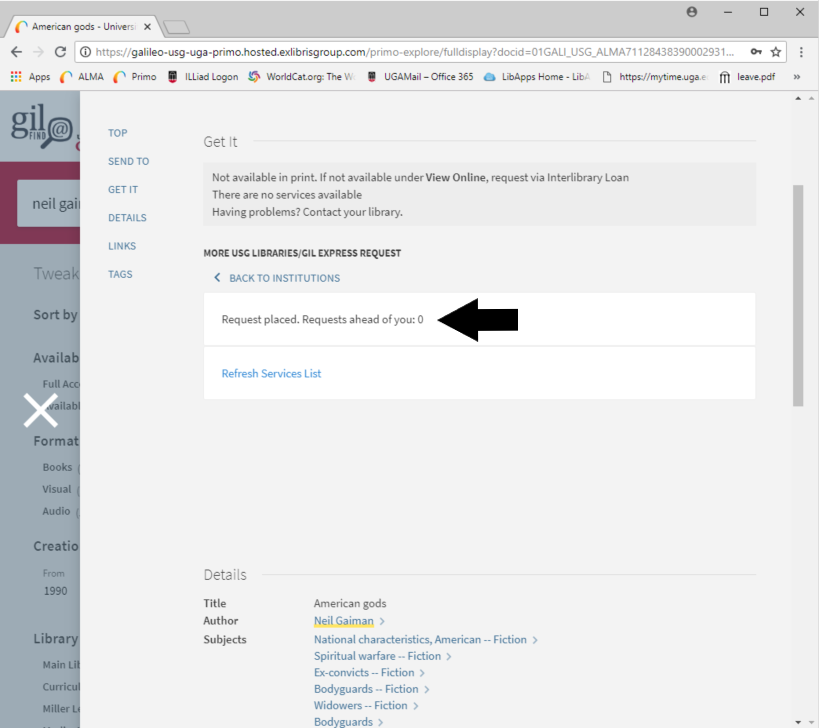Click the key icon in address bar
Viewport: 819px width, 728px height.
(x=756, y=52)
